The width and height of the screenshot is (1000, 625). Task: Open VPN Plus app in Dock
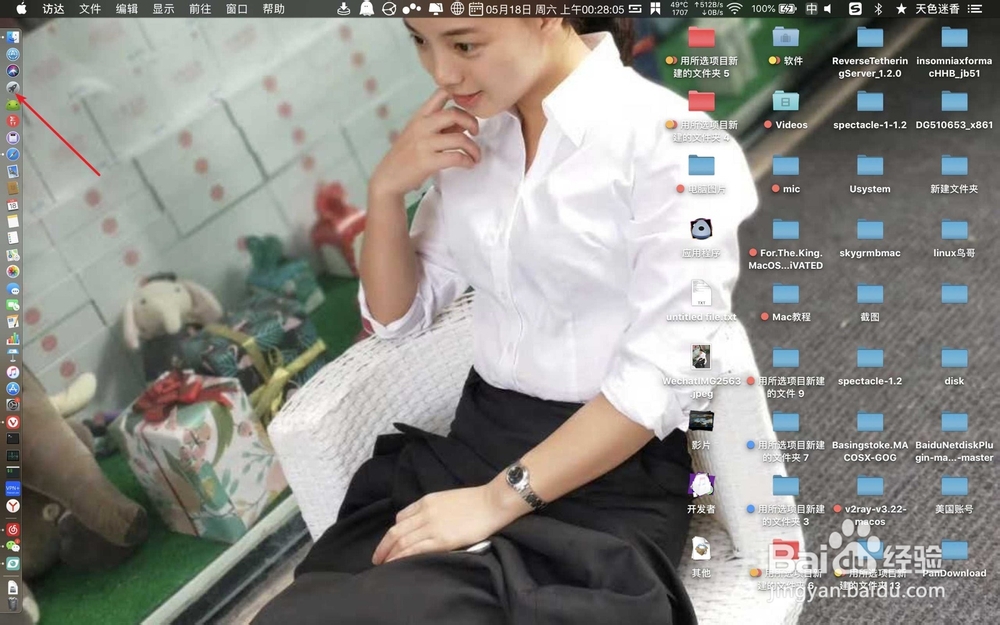click(x=12, y=489)
